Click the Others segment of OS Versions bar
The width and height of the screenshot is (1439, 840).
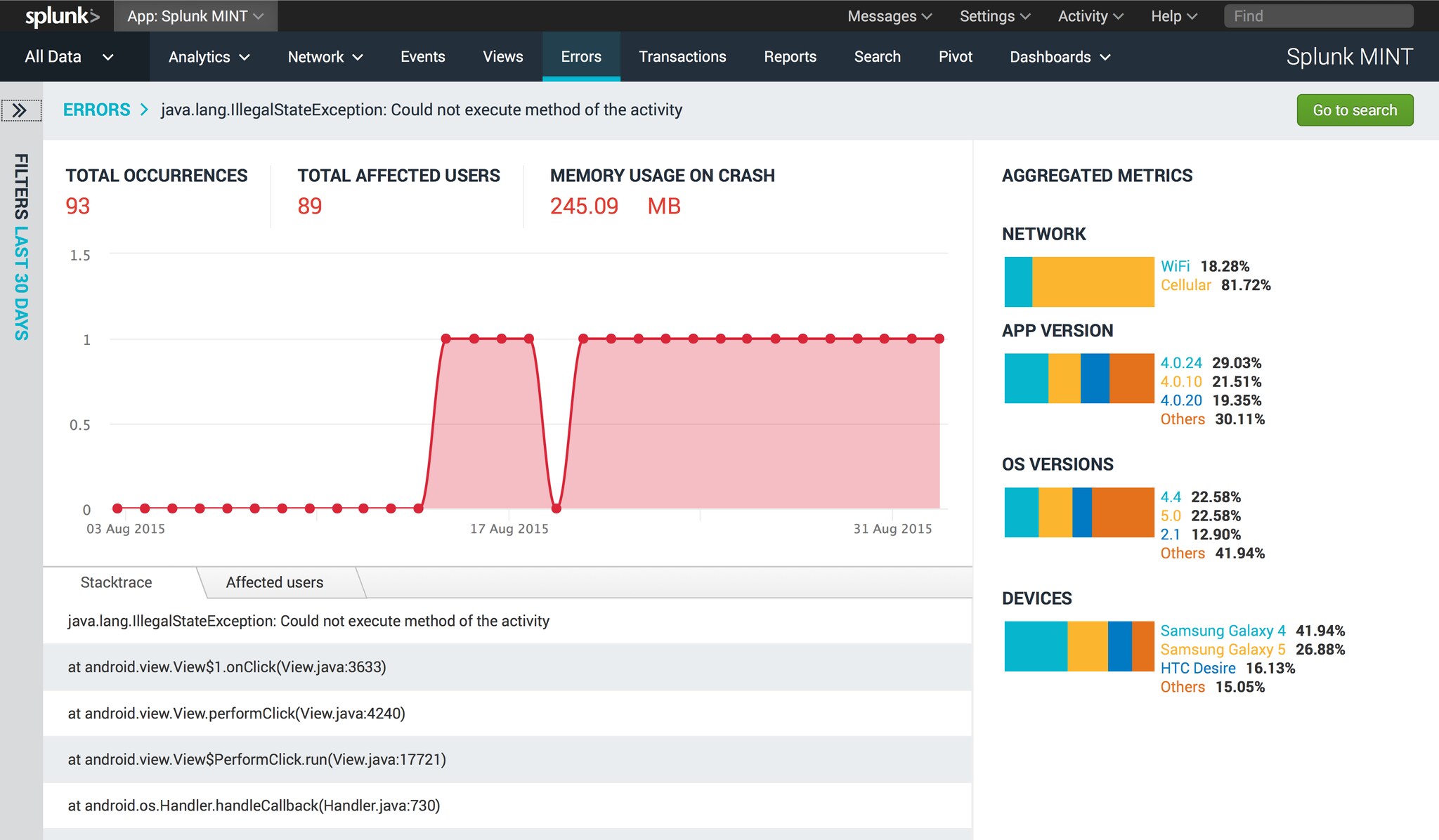(1123, 512)
